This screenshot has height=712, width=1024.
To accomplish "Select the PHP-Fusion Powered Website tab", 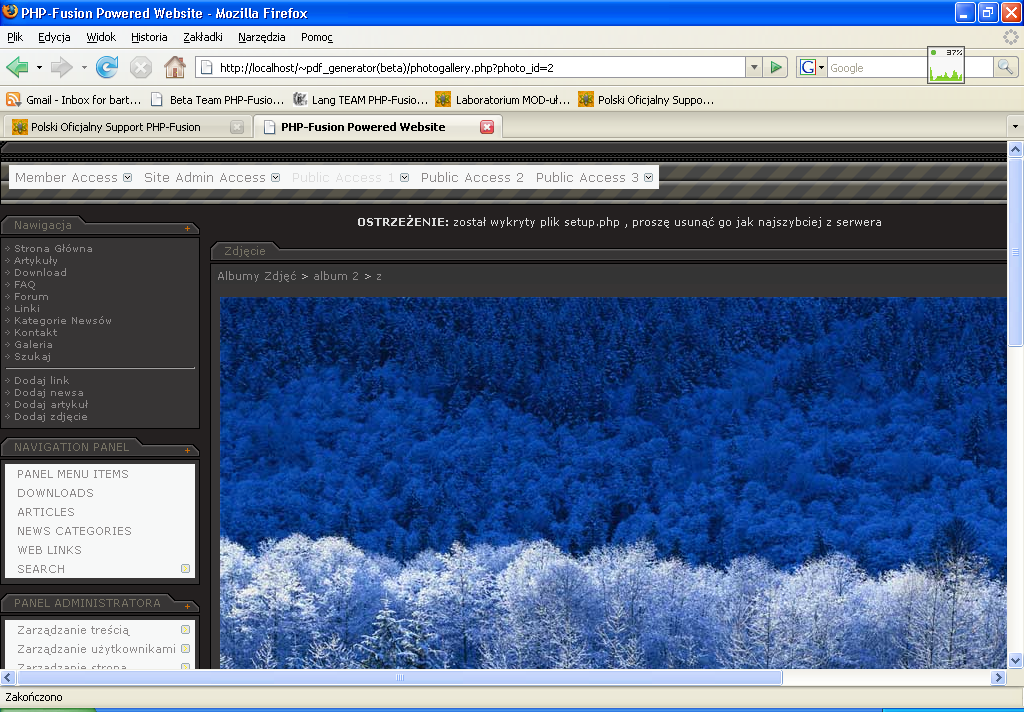I will pos(377,127).
